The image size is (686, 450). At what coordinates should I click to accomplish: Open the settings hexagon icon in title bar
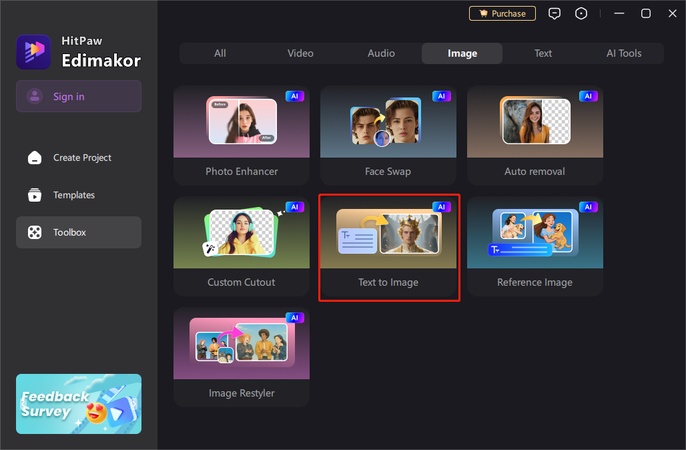click(581, 14)
